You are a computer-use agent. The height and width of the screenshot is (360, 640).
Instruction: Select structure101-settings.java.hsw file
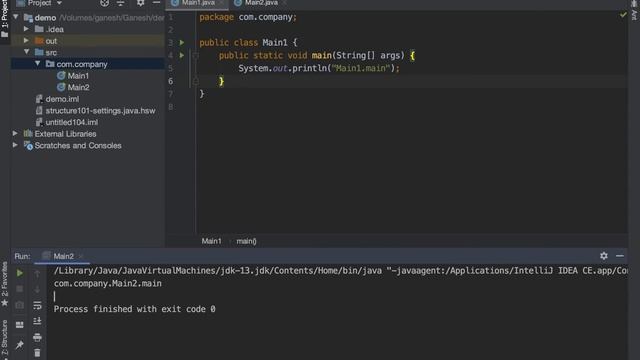pyautogui.click(x=100, y=110)
